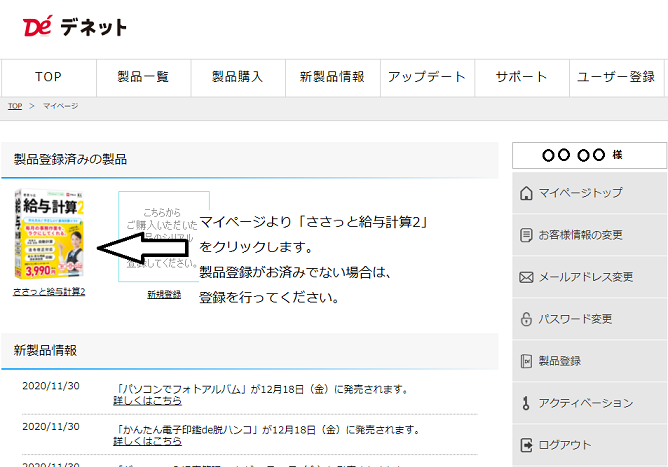Image resolution: width=668 pixels, height=467 pixels.
Task: Open the 製品一覧 menu item
Action: [144, 78]
